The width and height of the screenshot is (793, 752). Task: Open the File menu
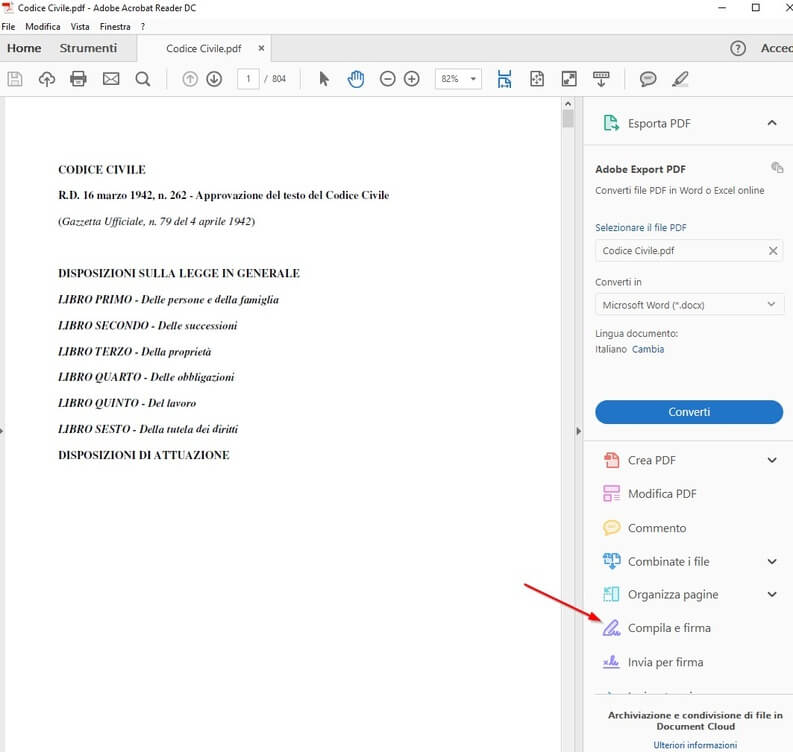(8, 27)
